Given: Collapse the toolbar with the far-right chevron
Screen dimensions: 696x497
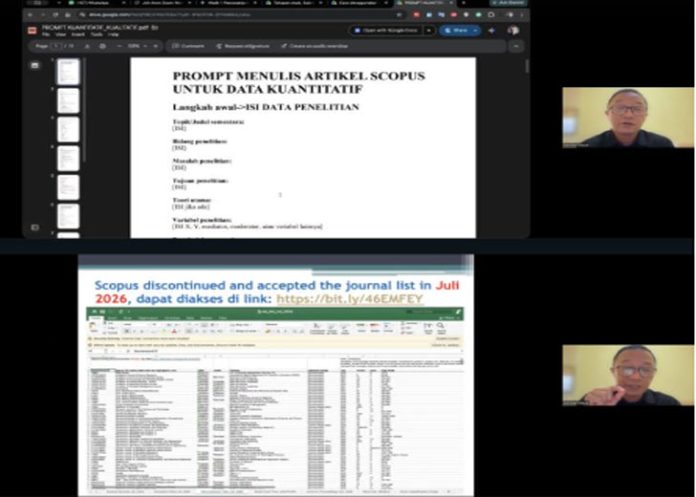Looking at the screenshot, I should click(516, 46).
